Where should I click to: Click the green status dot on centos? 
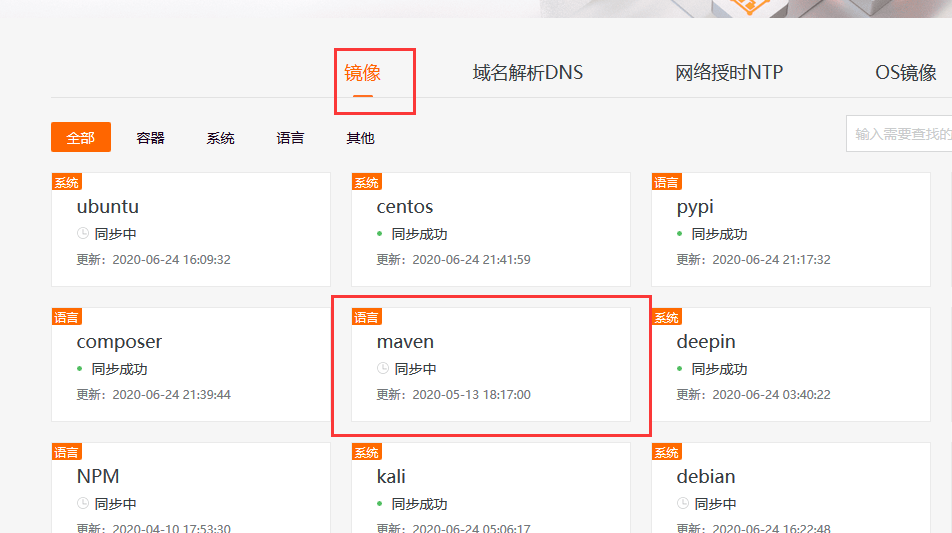tap(379, 233)
